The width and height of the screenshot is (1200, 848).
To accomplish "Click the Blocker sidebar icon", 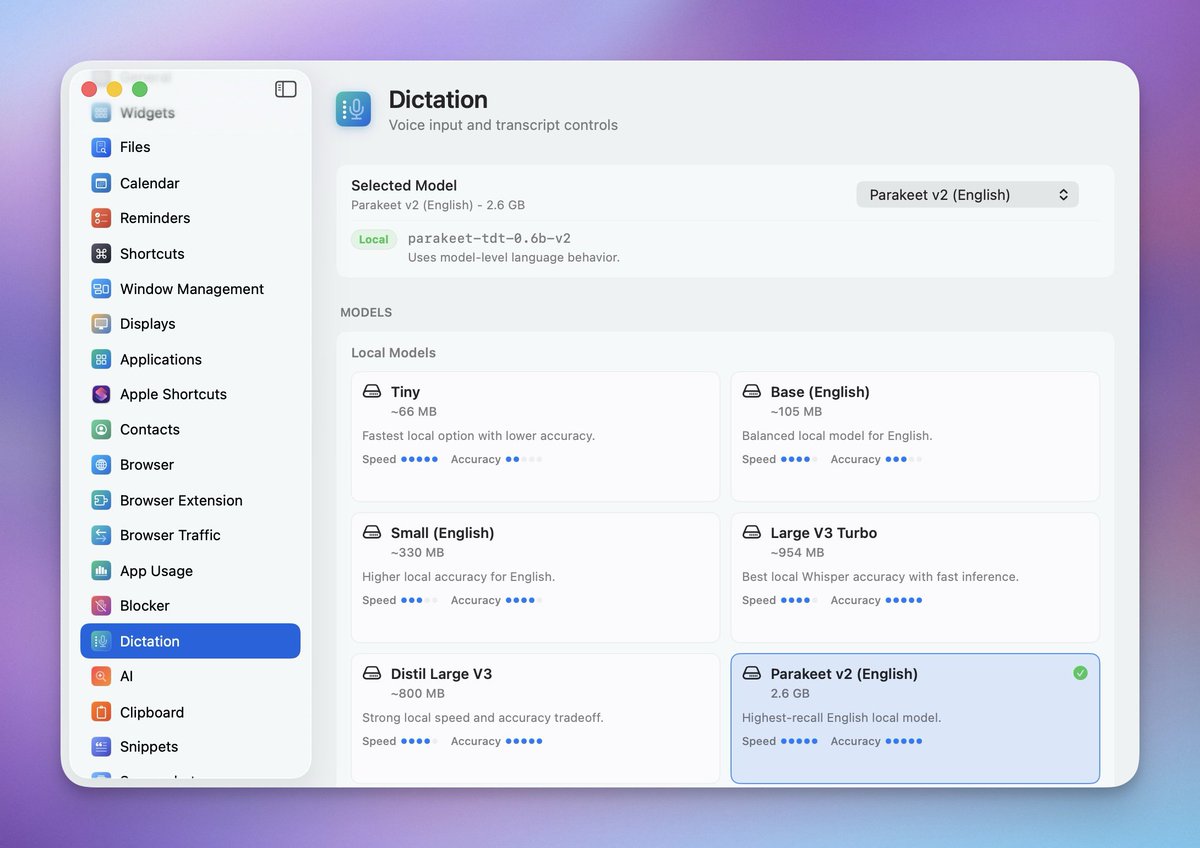I will pos(101,606).
